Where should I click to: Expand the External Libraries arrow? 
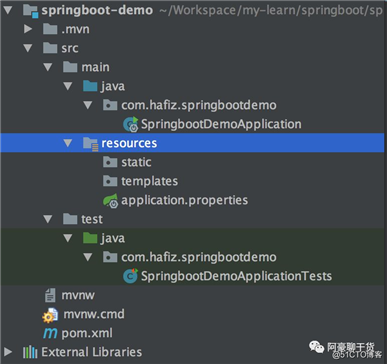[x=8, y=352]
